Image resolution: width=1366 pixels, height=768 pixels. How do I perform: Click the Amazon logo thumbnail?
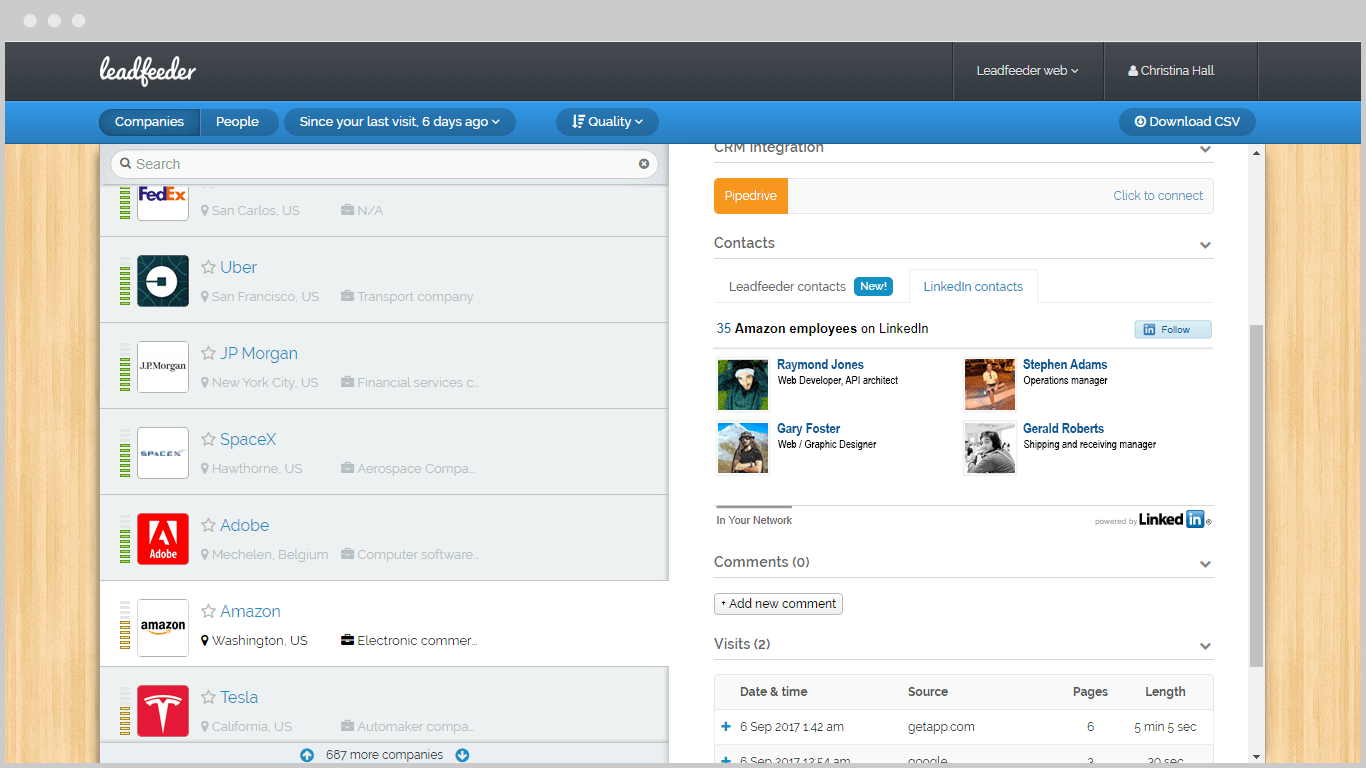pos(163,627)
